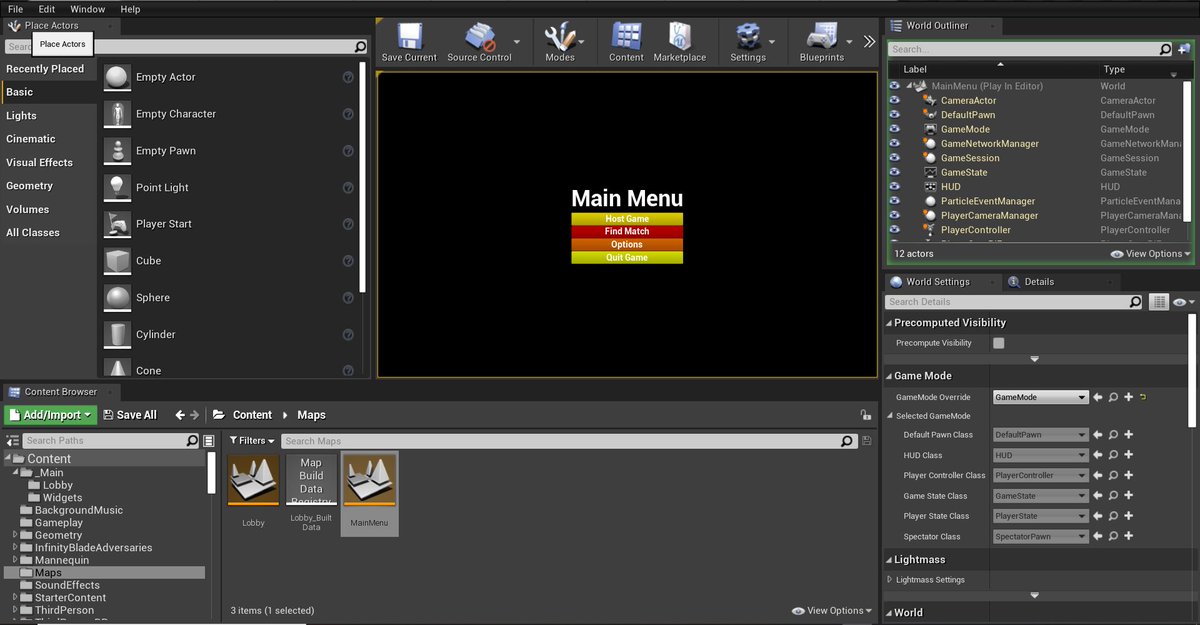Viewport: 1200px width, 625px height.
Task: Toggle visibility of GameNetworkManager
Action: (894, 144)
